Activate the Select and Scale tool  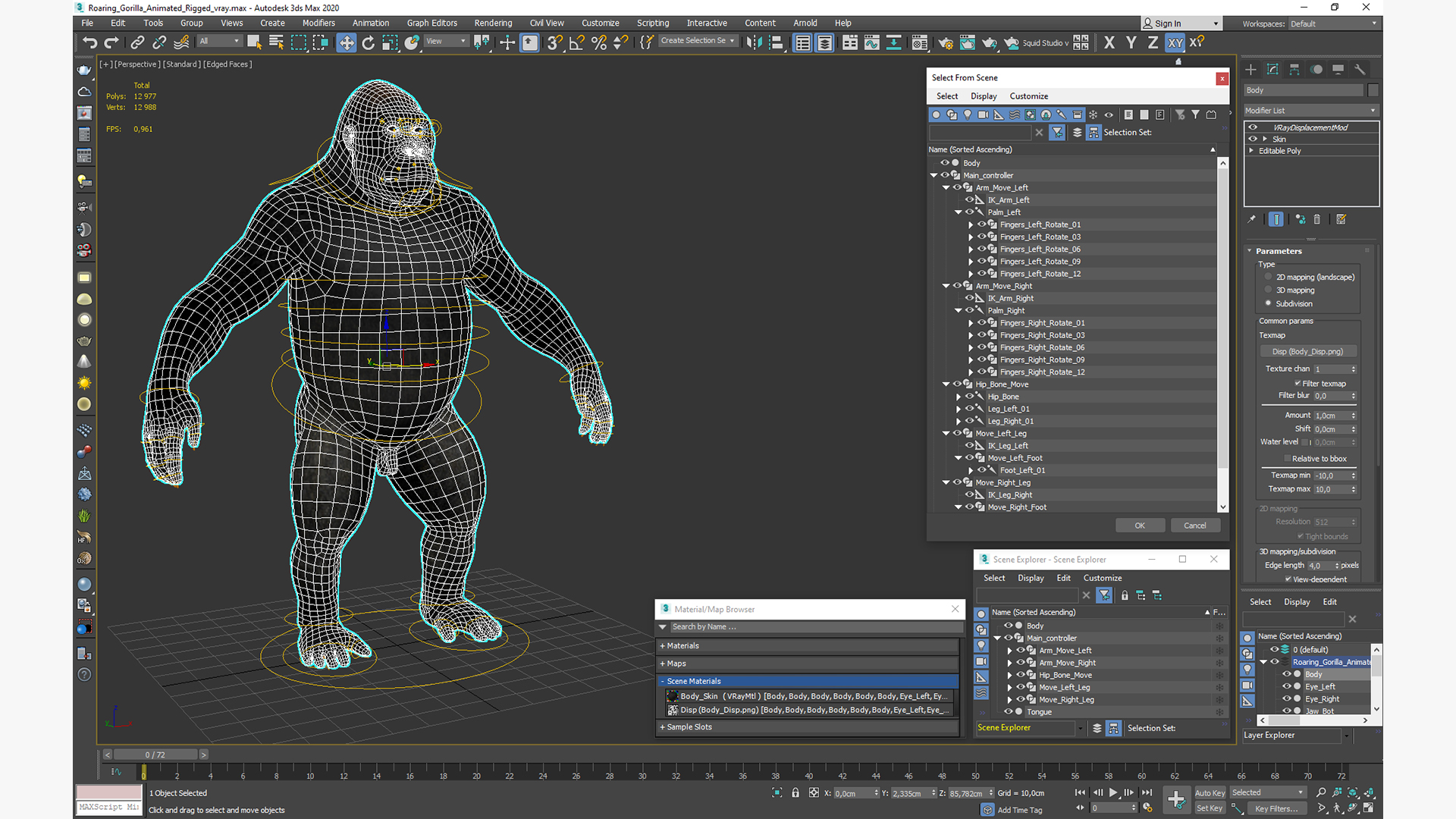[390, 42]
